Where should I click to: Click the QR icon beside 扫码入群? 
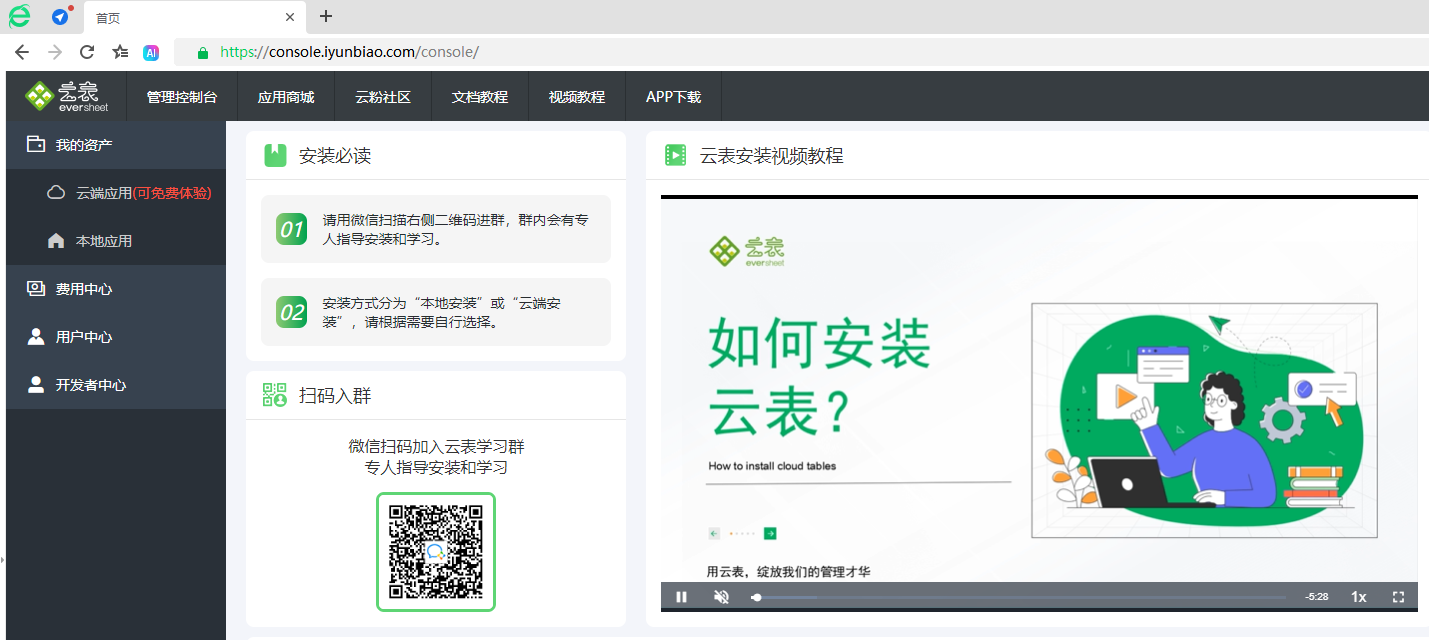pyautogui.click(x=275, y=395)
